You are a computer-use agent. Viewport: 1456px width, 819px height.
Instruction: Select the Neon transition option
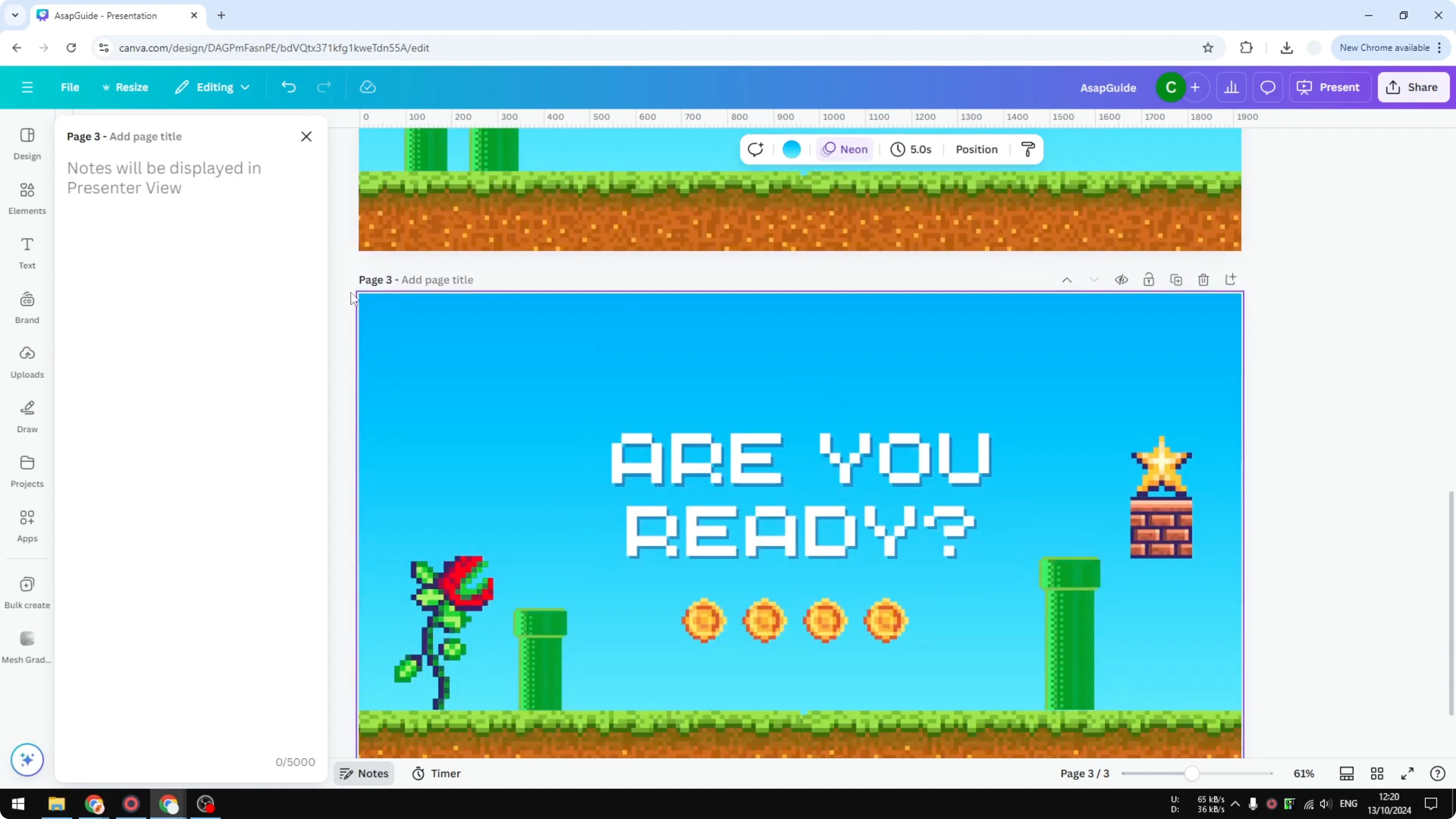pyautogui.click(x=845, y=149)
